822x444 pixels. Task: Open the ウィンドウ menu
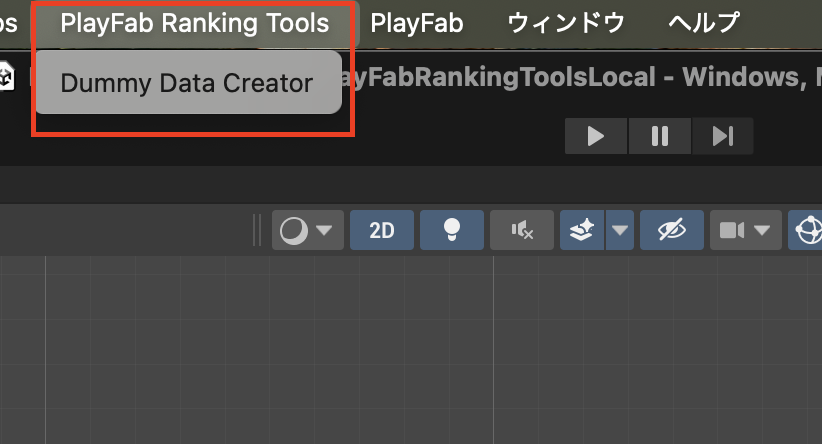point(566,23)
